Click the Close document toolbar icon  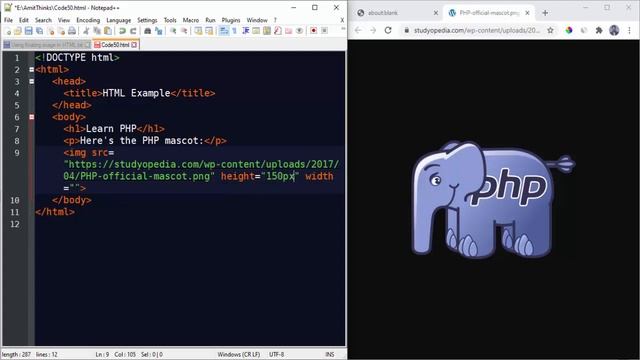pos(51,31)
